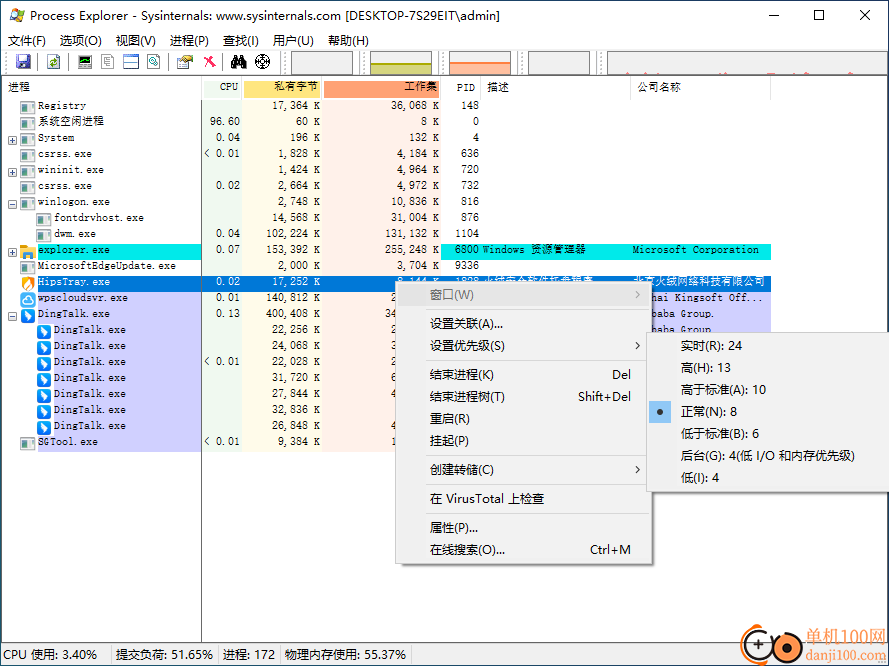Click the explorer.exe folder icon
The width and height of the screenshot is (889, 666).
28,251
